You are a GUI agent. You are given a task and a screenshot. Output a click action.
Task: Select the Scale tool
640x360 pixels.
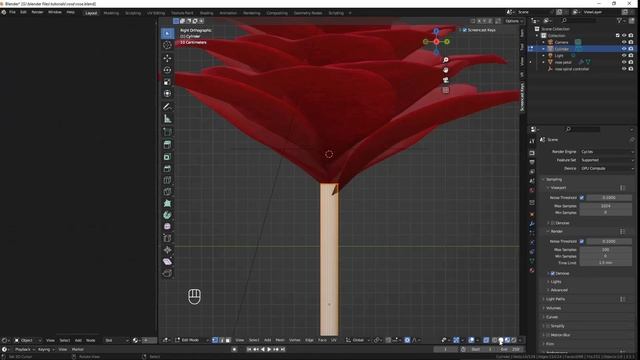pos(167,82)
